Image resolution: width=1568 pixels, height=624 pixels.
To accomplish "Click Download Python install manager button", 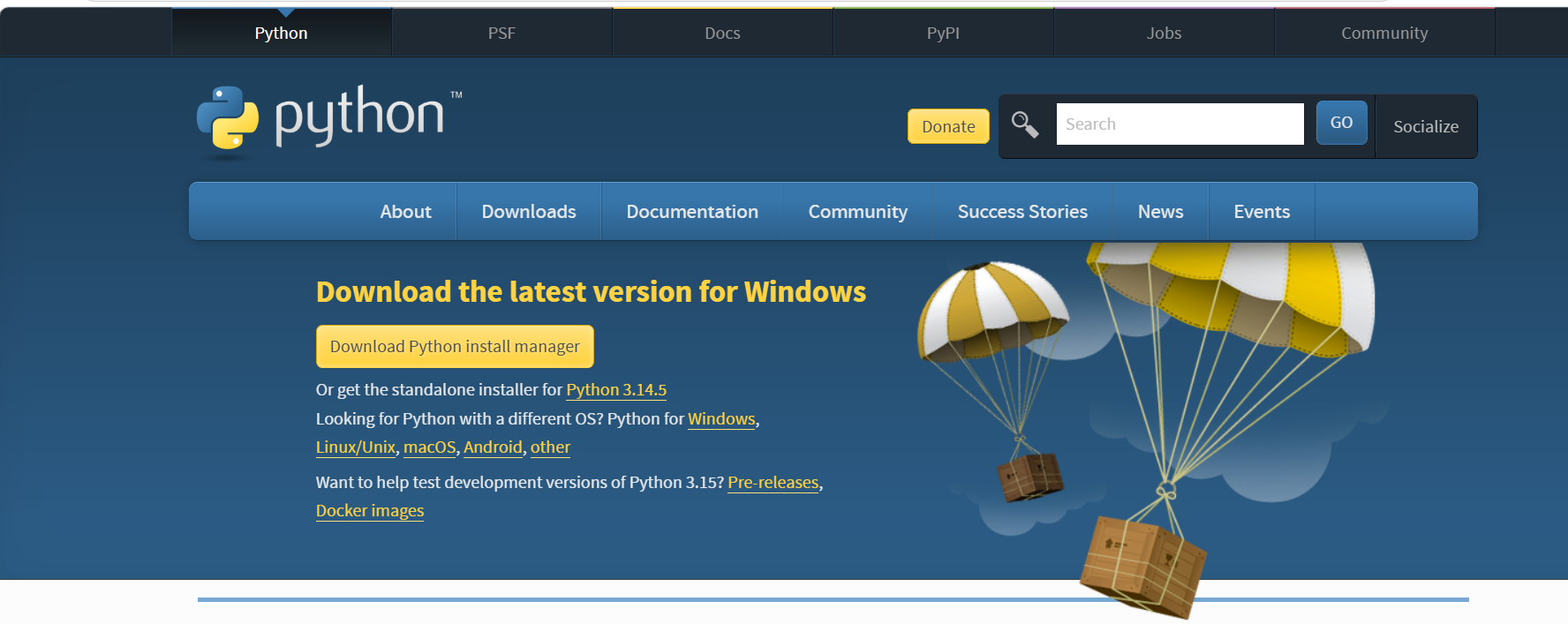I will [455, 347].
